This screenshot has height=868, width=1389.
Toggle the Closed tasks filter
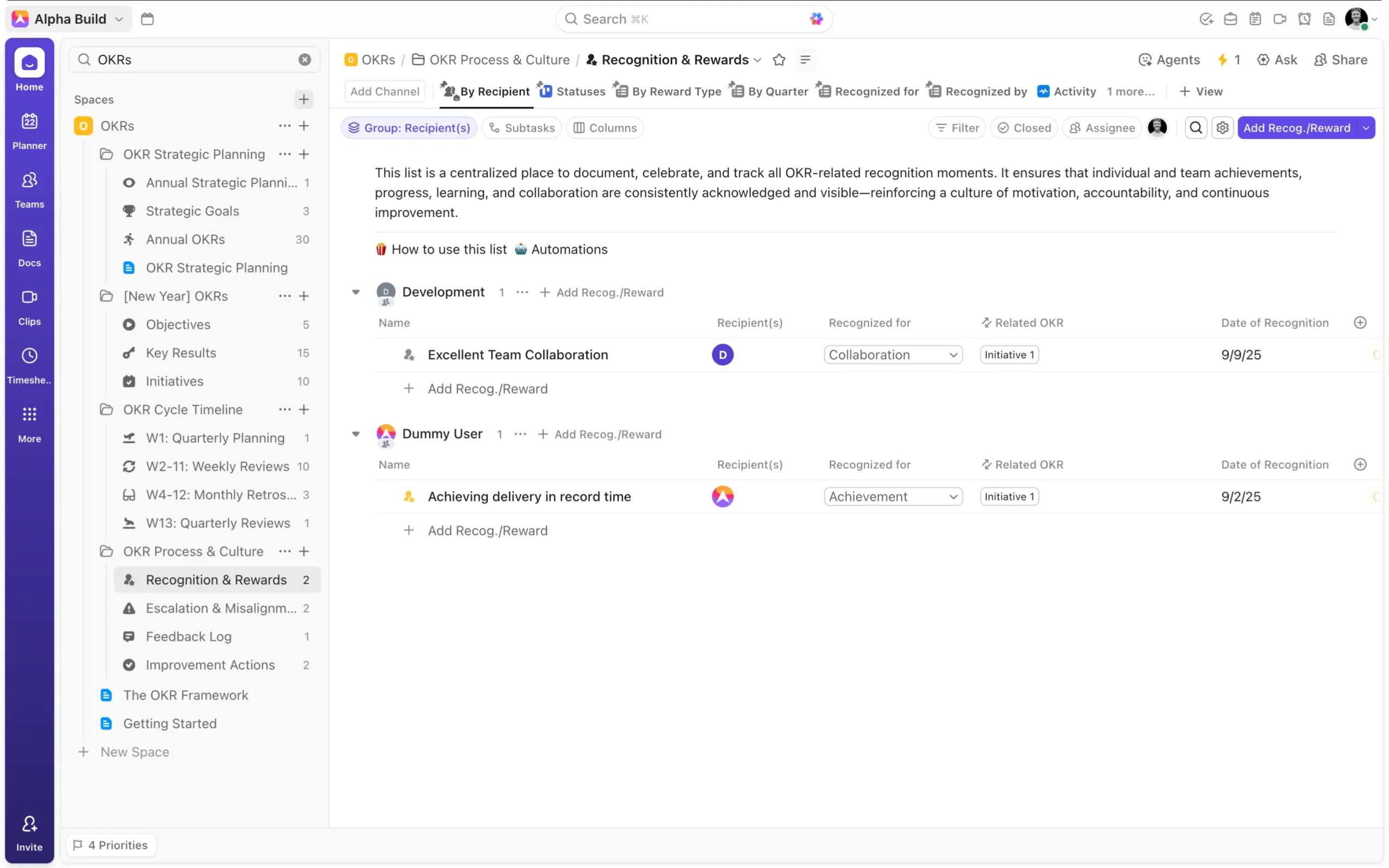pos(1024,127)
